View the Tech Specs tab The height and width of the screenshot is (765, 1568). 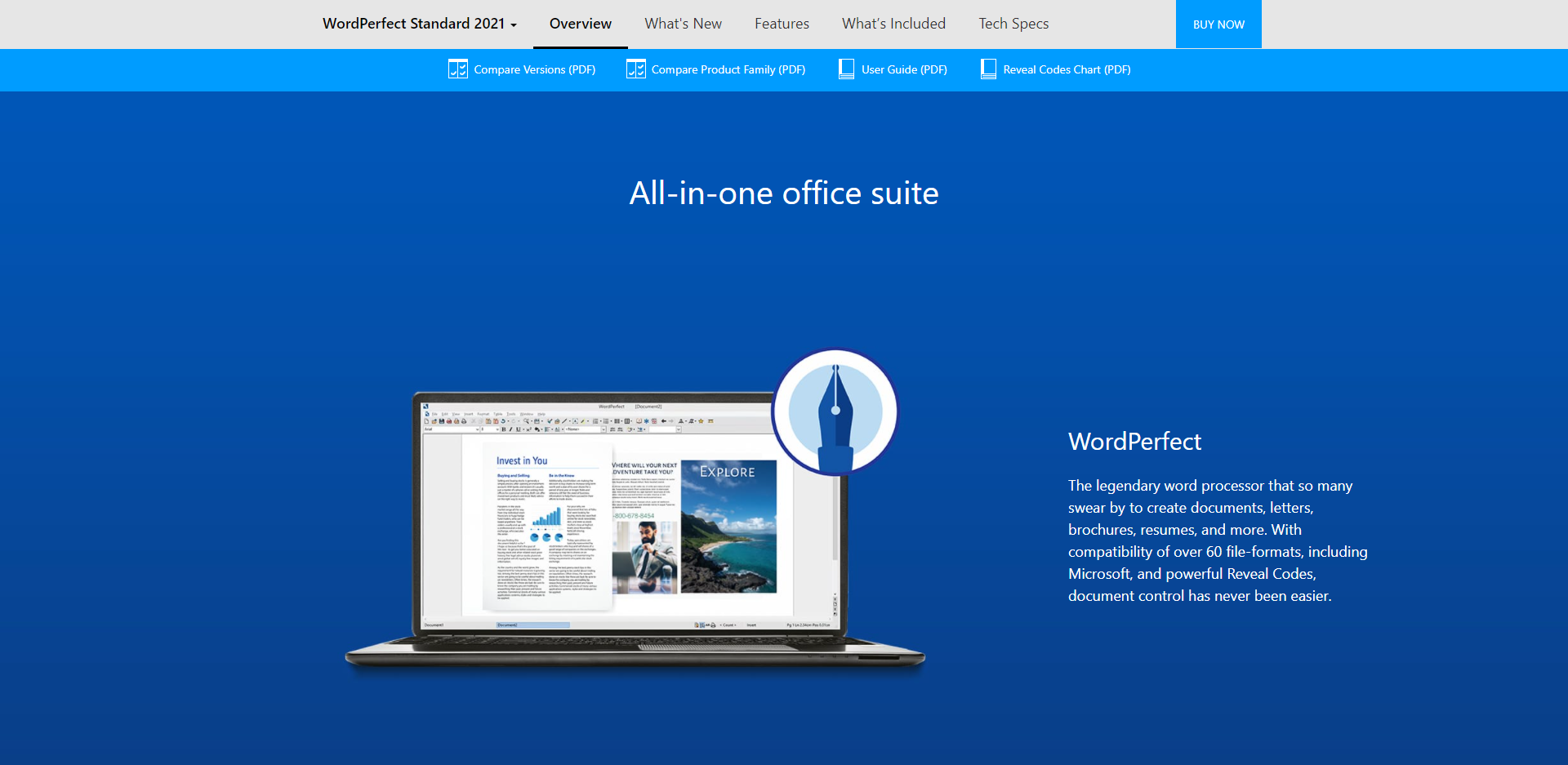(x=1013, y=24)
